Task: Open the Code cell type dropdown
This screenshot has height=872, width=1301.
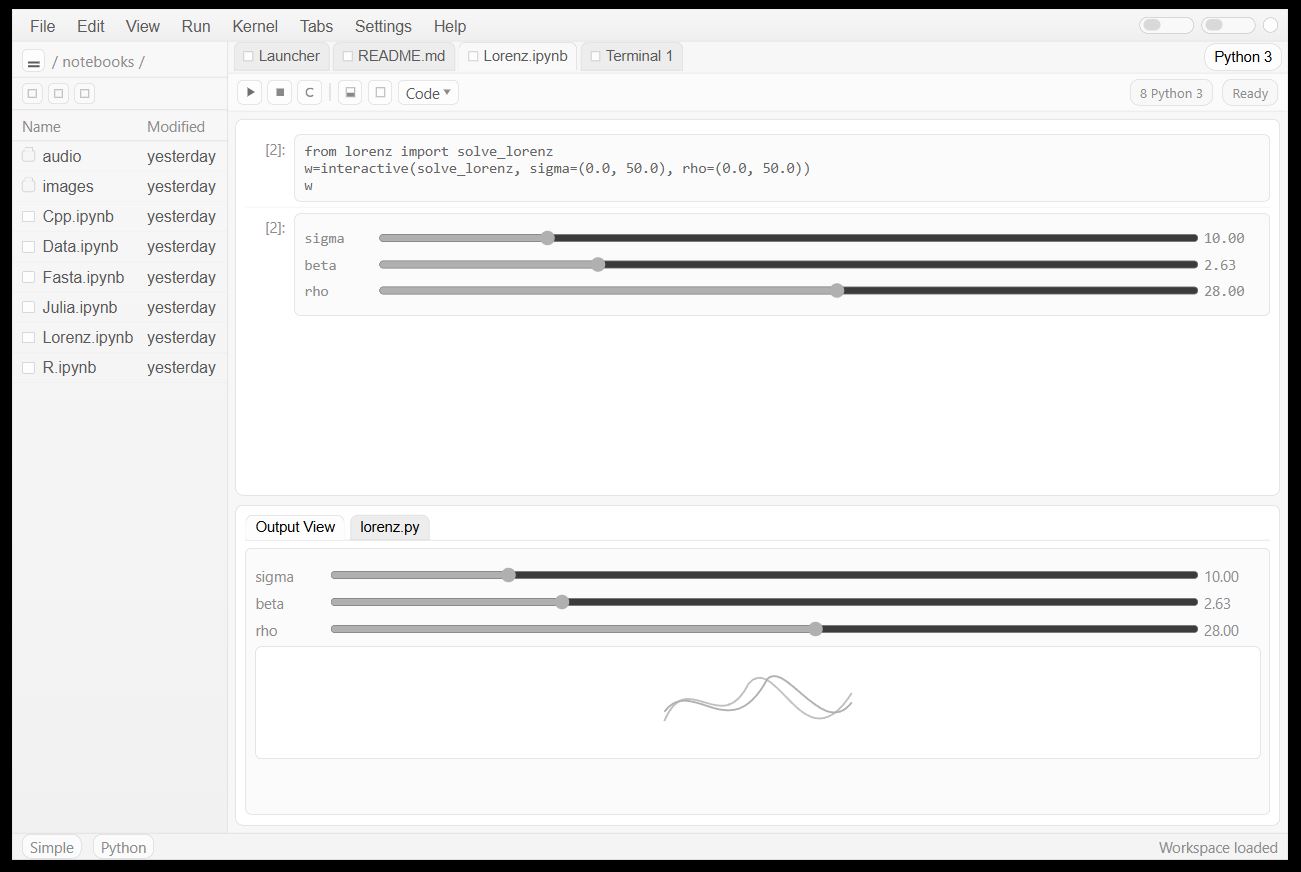Action: pos(428,93)
